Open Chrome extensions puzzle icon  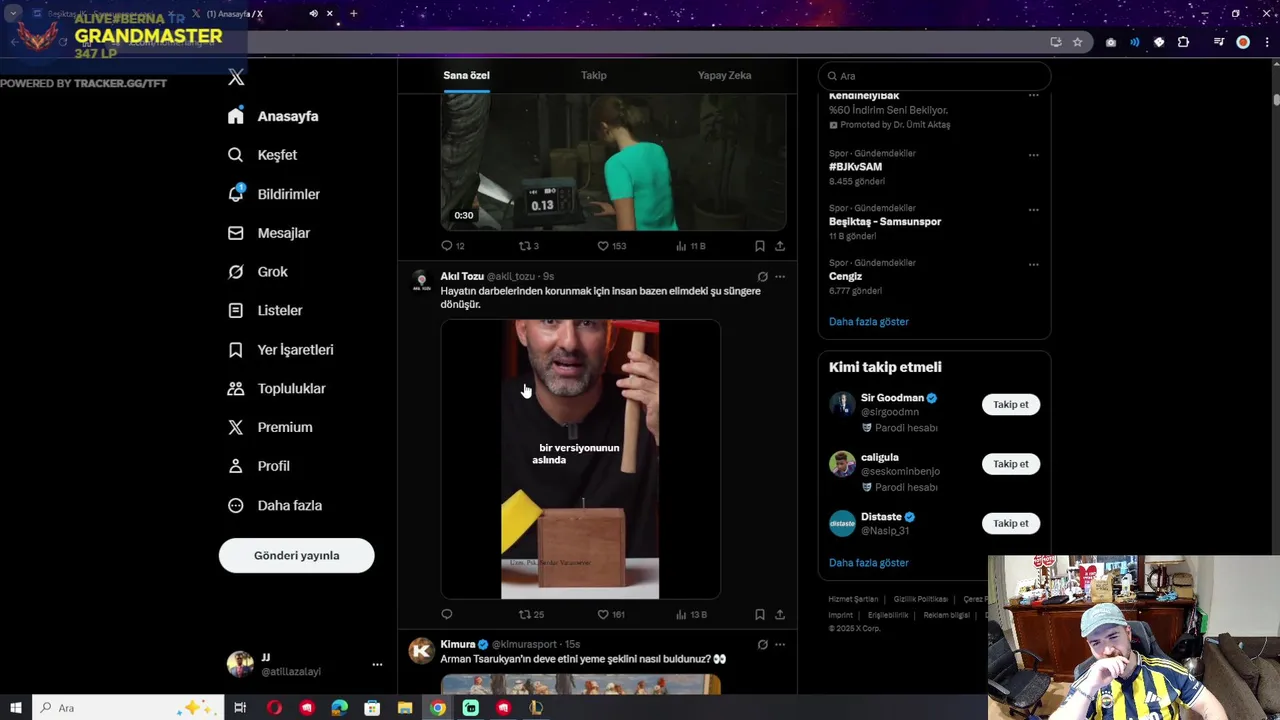click(x=1183, y=42)
